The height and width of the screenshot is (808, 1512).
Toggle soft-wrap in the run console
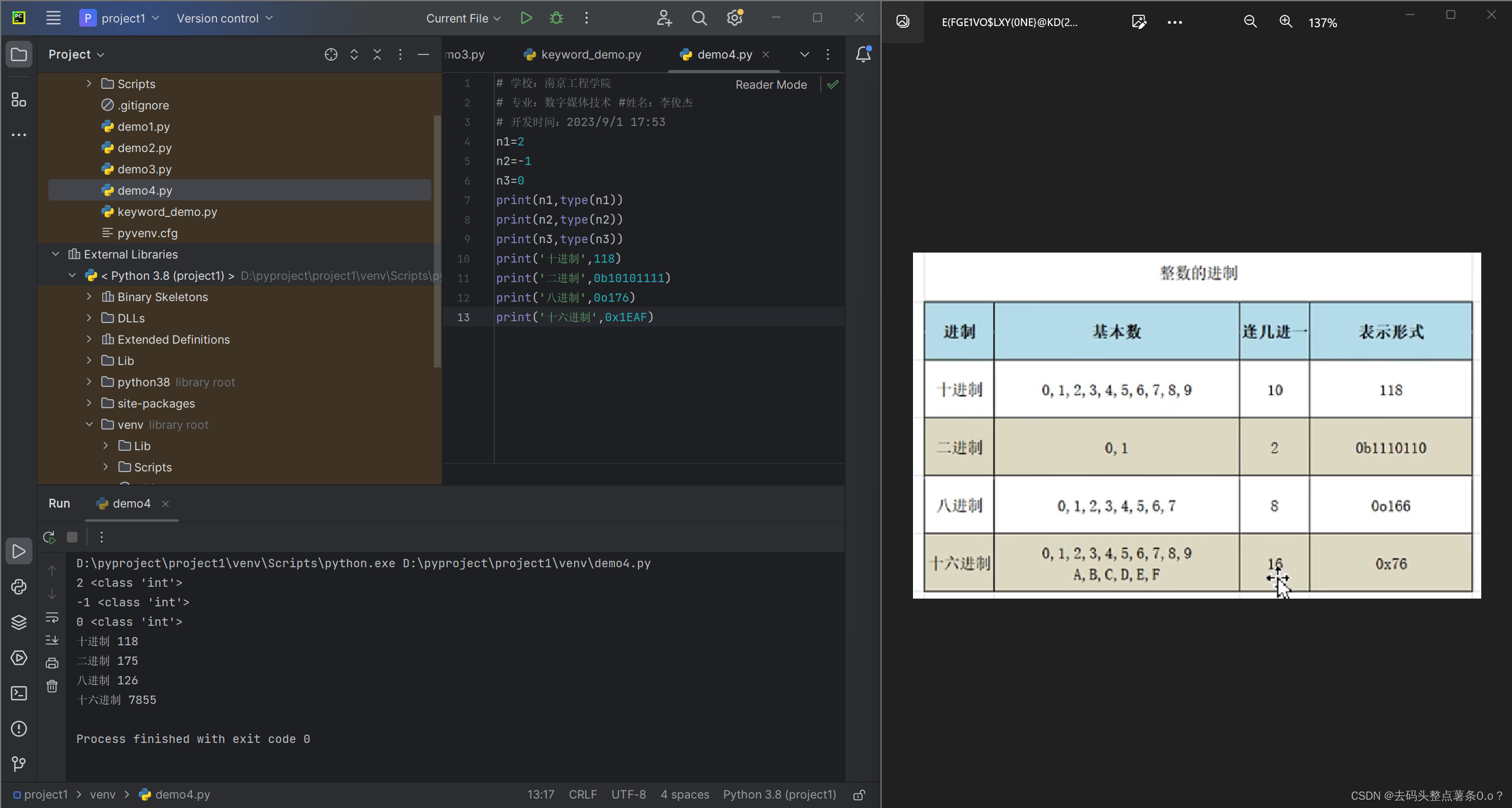52,618
